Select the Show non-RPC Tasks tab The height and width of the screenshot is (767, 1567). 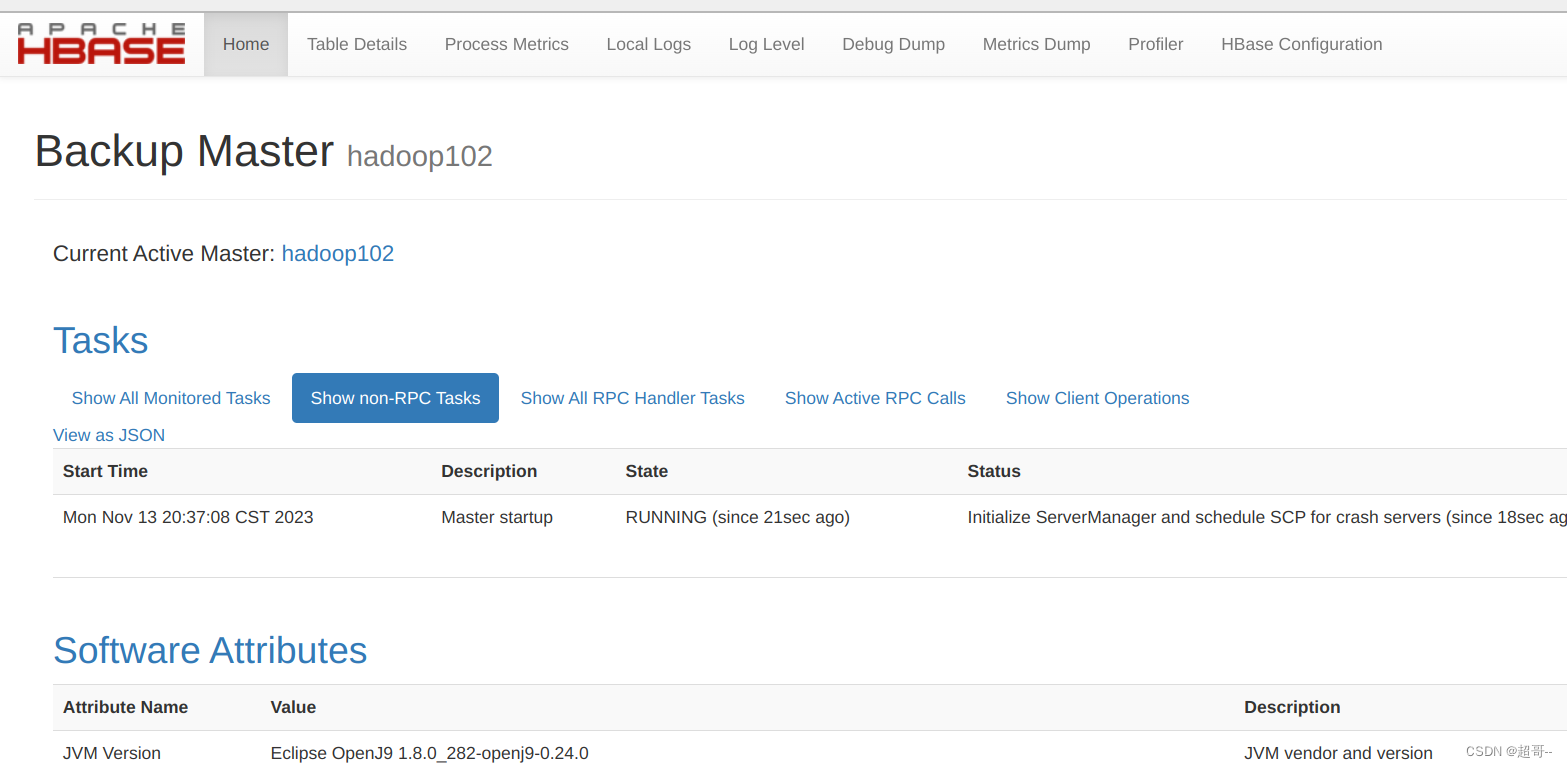point(395,398)
